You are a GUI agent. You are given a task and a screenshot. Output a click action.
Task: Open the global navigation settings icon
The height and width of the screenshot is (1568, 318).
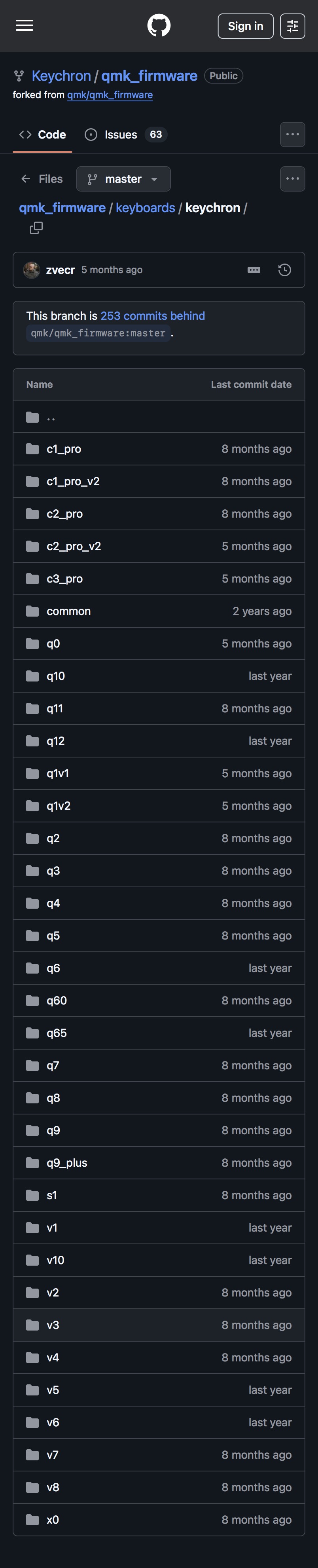pos(292,26)
